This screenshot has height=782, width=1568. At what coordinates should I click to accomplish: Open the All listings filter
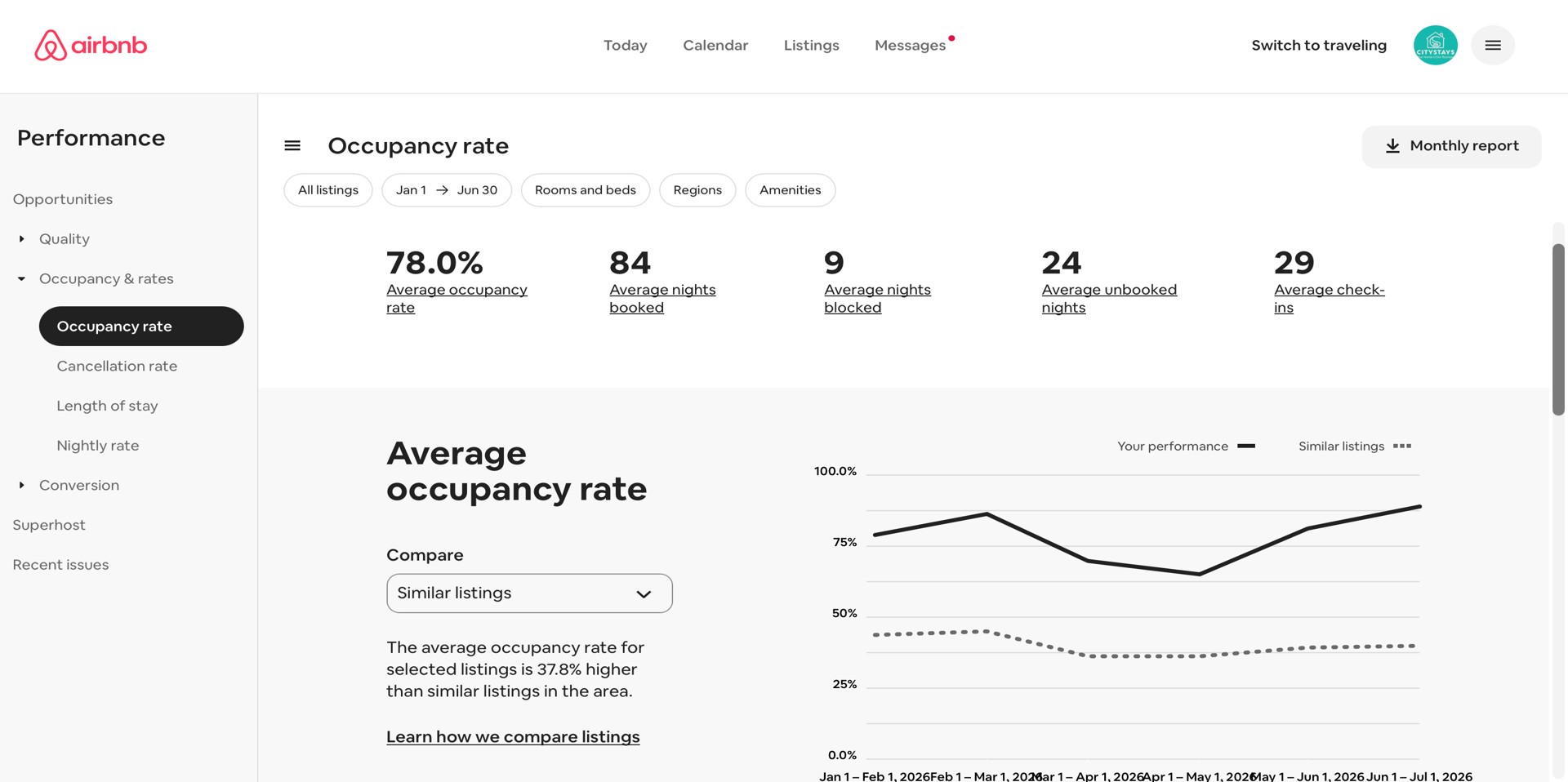(x=328, y=190)
